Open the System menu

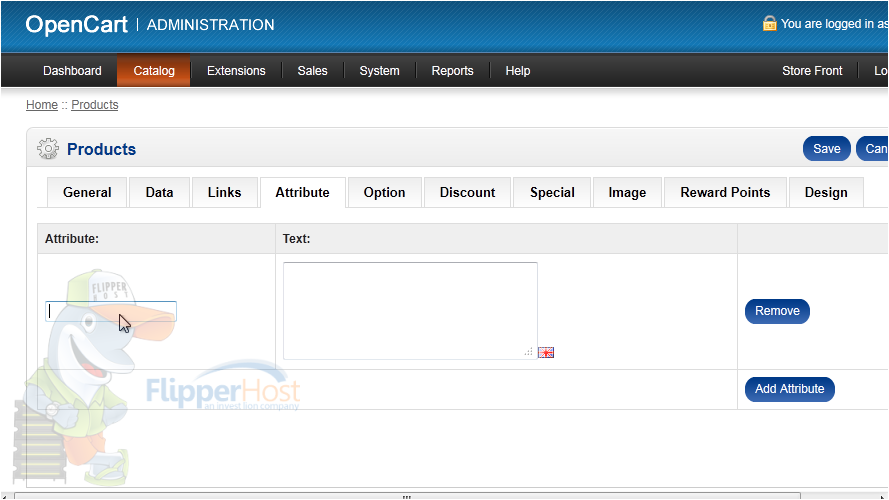click(379, 71)
